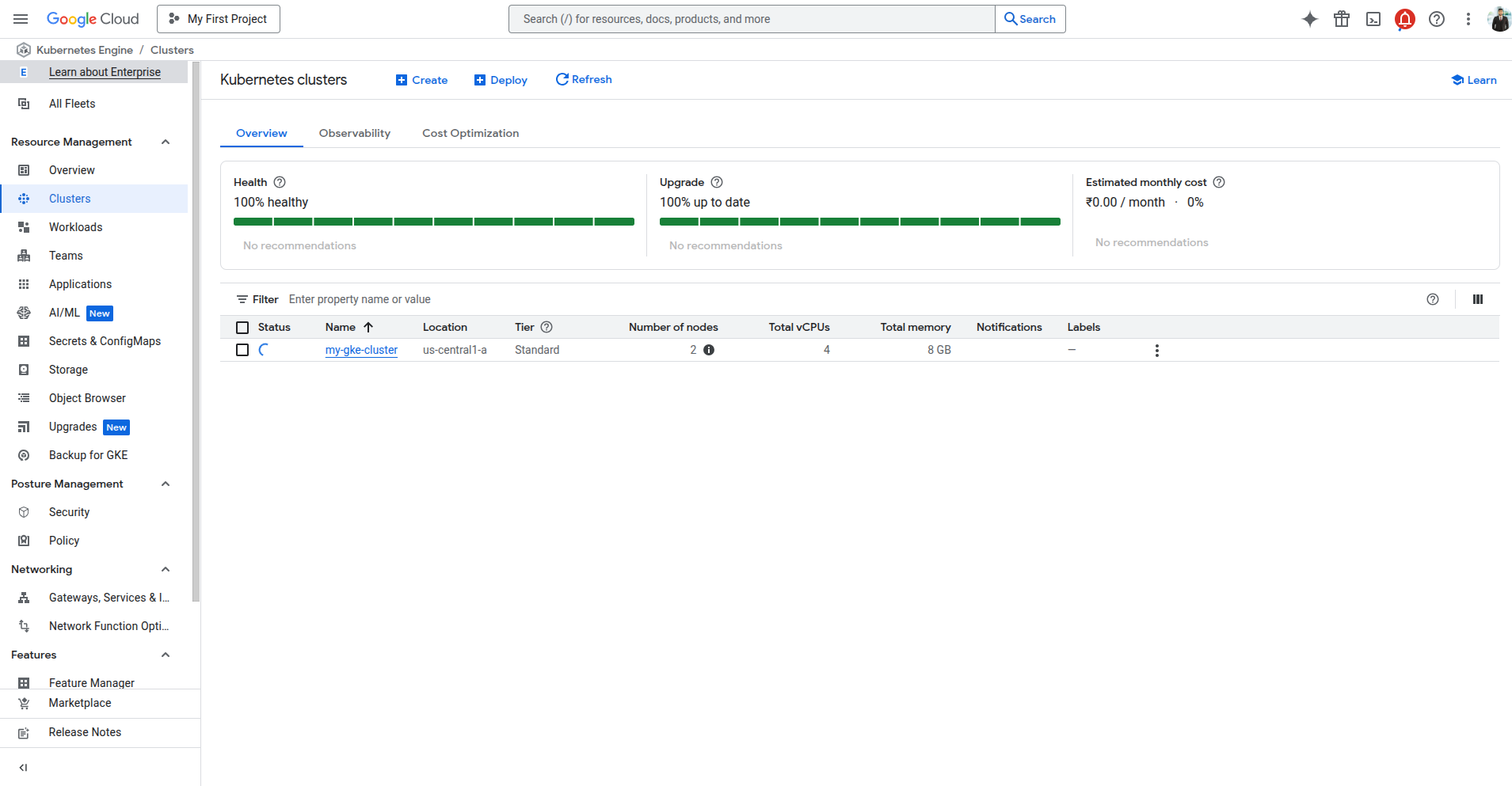Click the Clusters breadcrumb
The height and width of the screenshot is (786, 1512).
click(172, 50)
